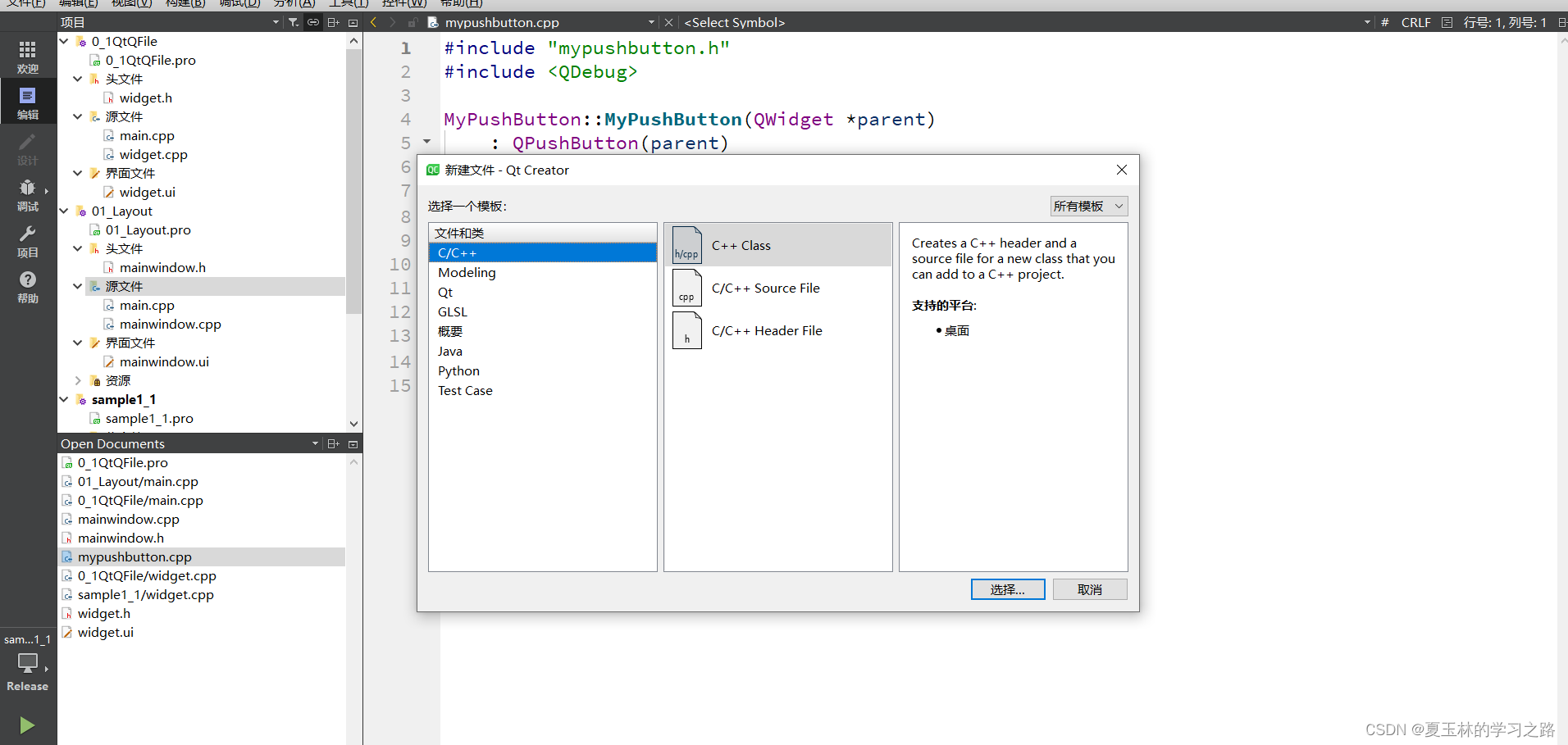This screenshot has width=1568, height=745.
Task: Select the Modeling category
Action: [x=542, y=272]
